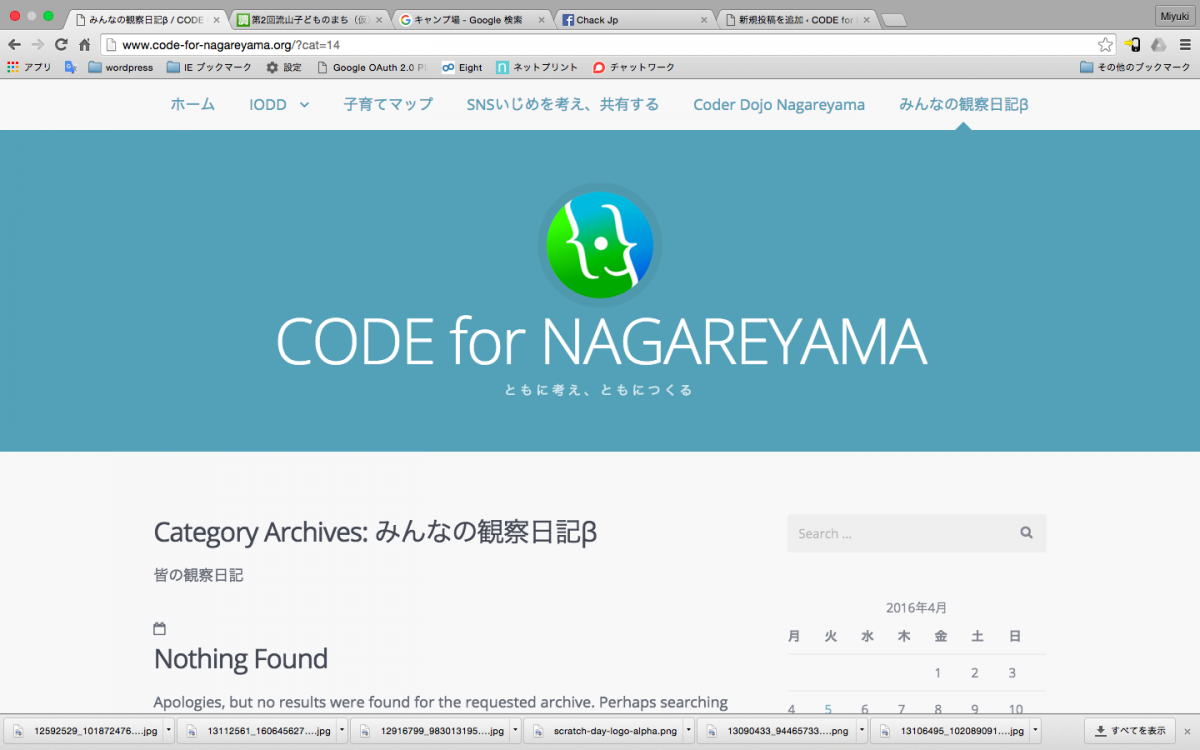Click the CODE for NAGAREYAMA green logo
This screenshot has width=1200, height=750.
tap(600, 245)
